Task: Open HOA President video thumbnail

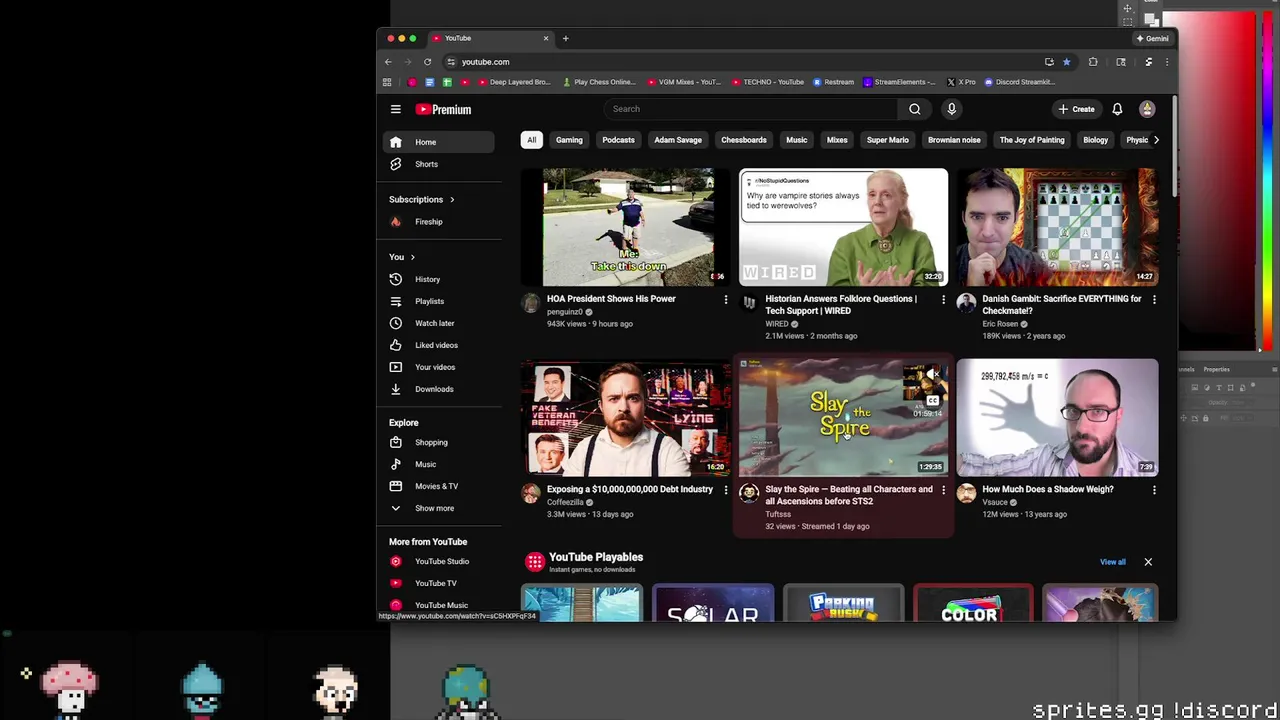Action: [x=628, y=227]
